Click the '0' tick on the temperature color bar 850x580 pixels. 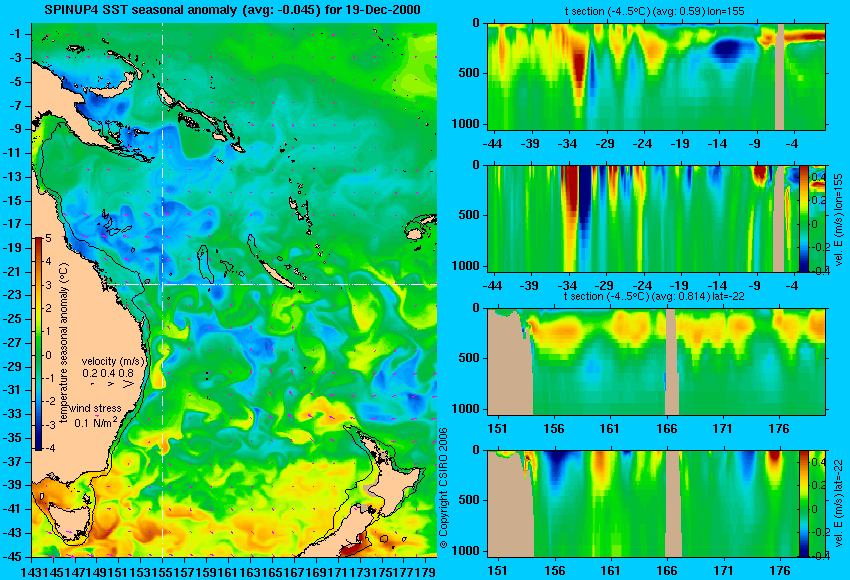point(49,355)
